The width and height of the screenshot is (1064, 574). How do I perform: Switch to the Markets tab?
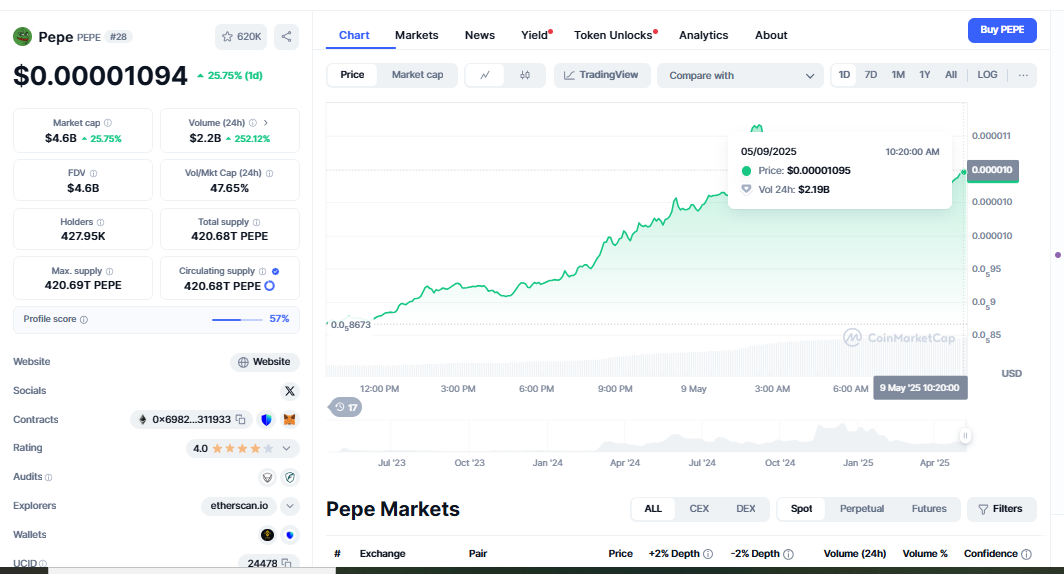pyautogui.click(x=417, y=35)
